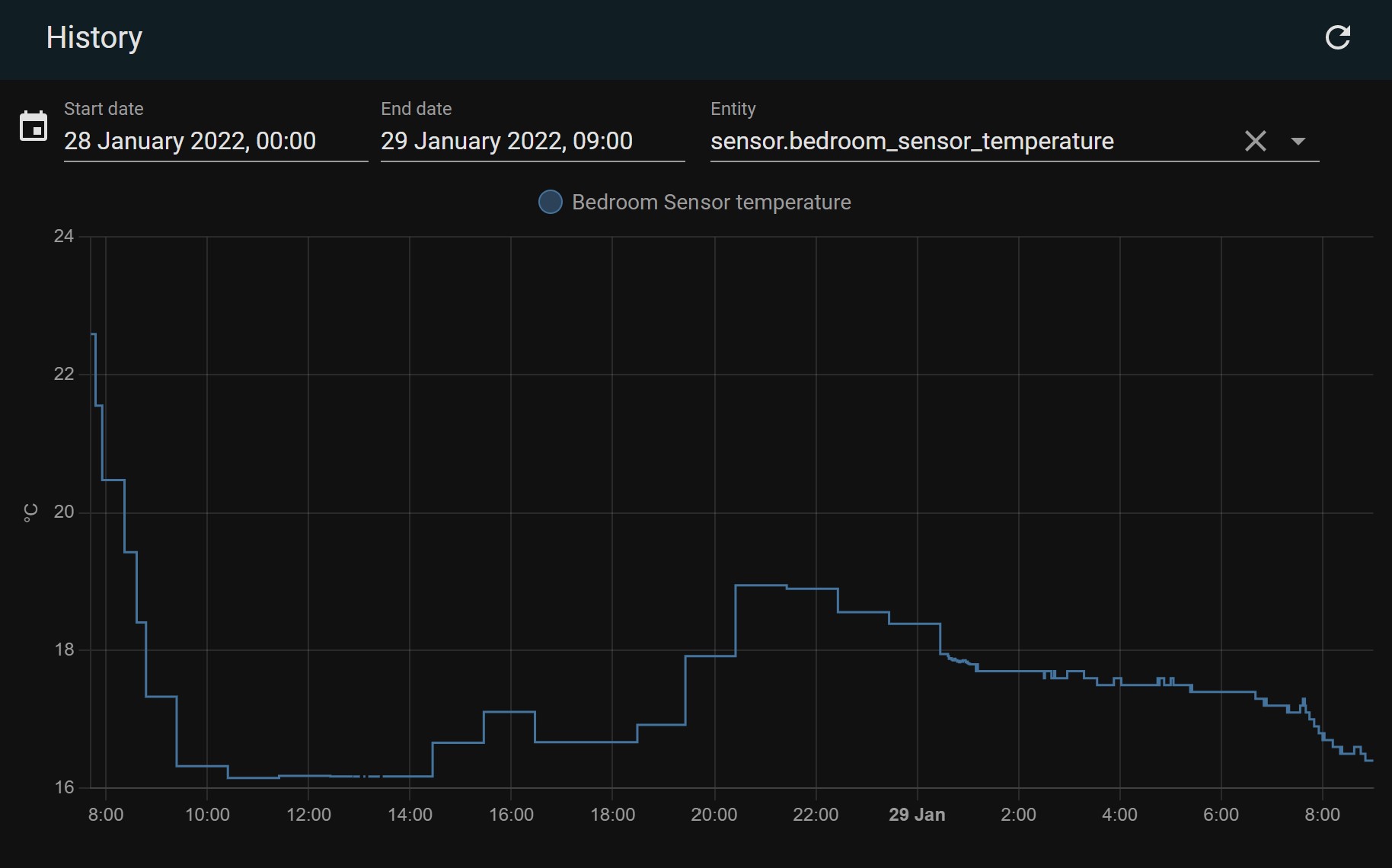Image resolution: width=1392 pixels, height=868 pixels.
Task: Click the 22:00 time axis label
Action: click(x=816, y=815)
